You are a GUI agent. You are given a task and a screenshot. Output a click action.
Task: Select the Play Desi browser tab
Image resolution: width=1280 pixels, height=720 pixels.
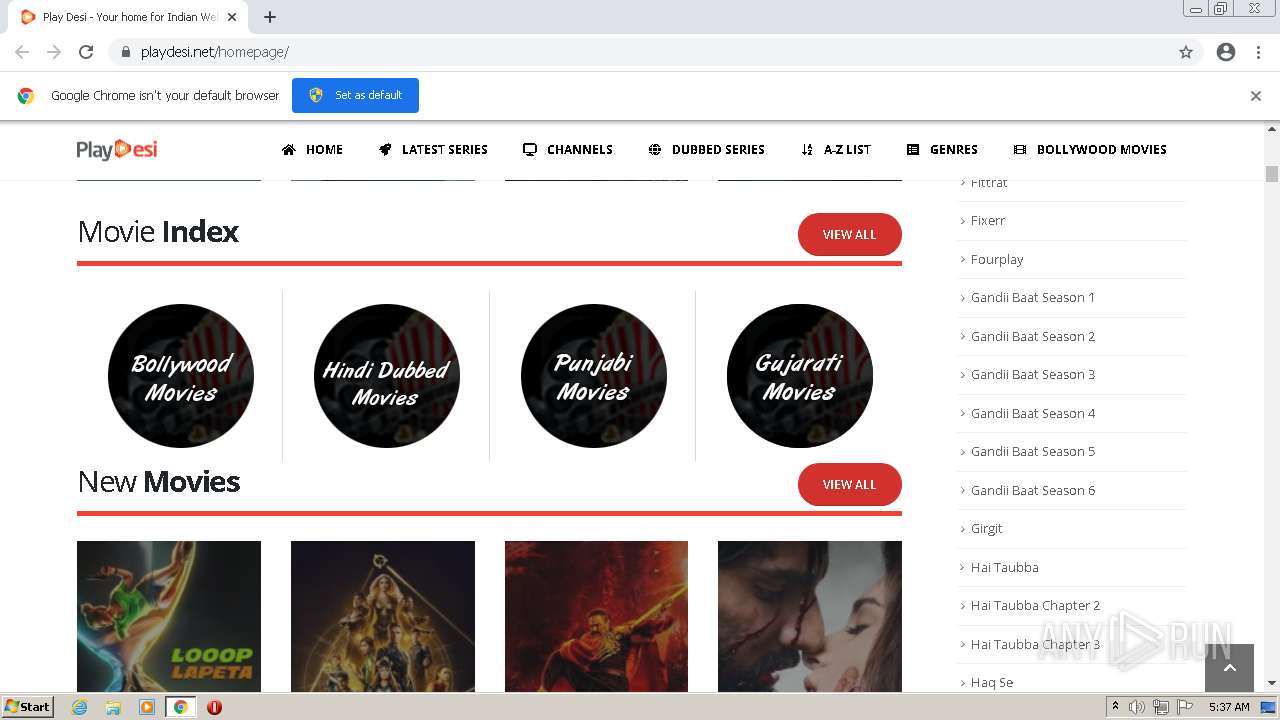point(130,17)
